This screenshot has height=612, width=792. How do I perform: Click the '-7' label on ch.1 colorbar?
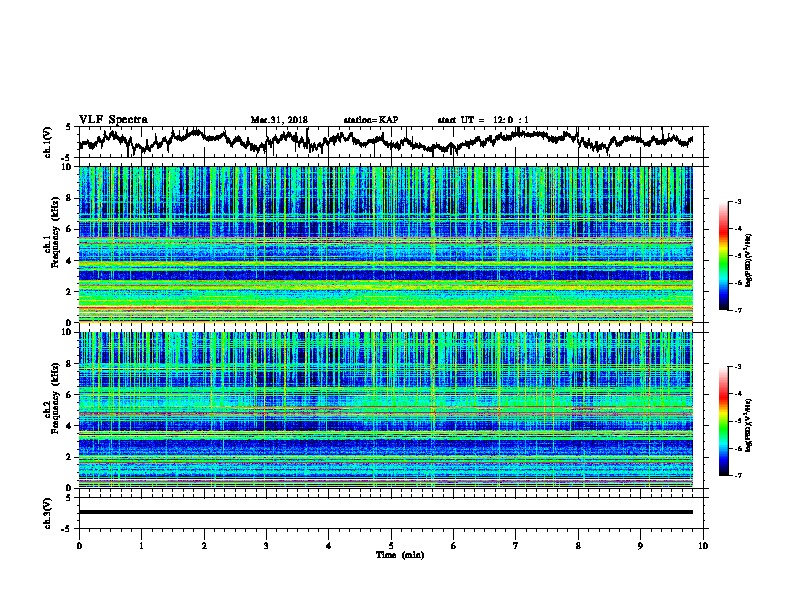tap(737, 310)
